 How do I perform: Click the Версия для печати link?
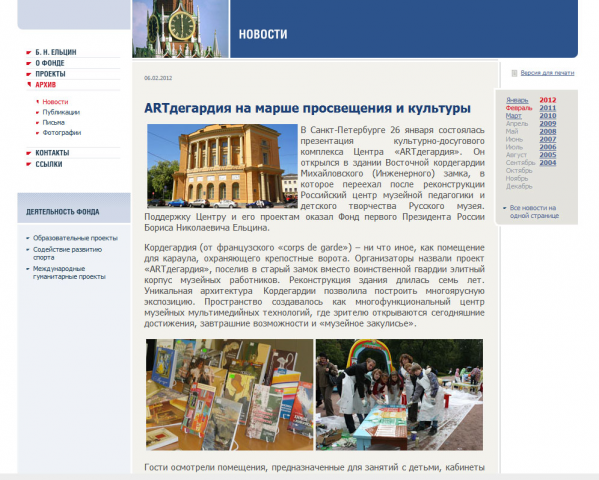coord(547,73)
